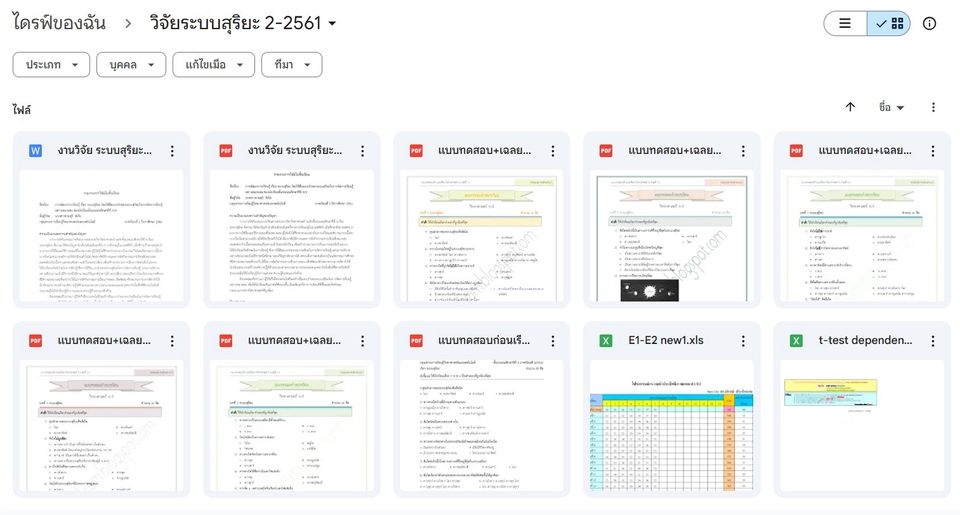Open more sort options beside ชื่อ
Screen dimensions: 960x515
pos(933,107)
